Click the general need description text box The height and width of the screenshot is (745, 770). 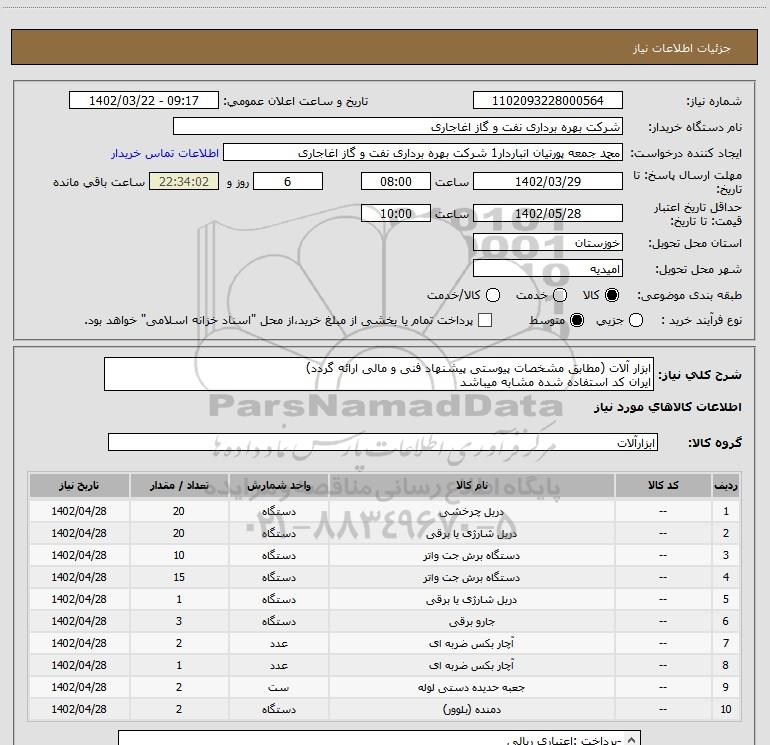pos(379,375)
